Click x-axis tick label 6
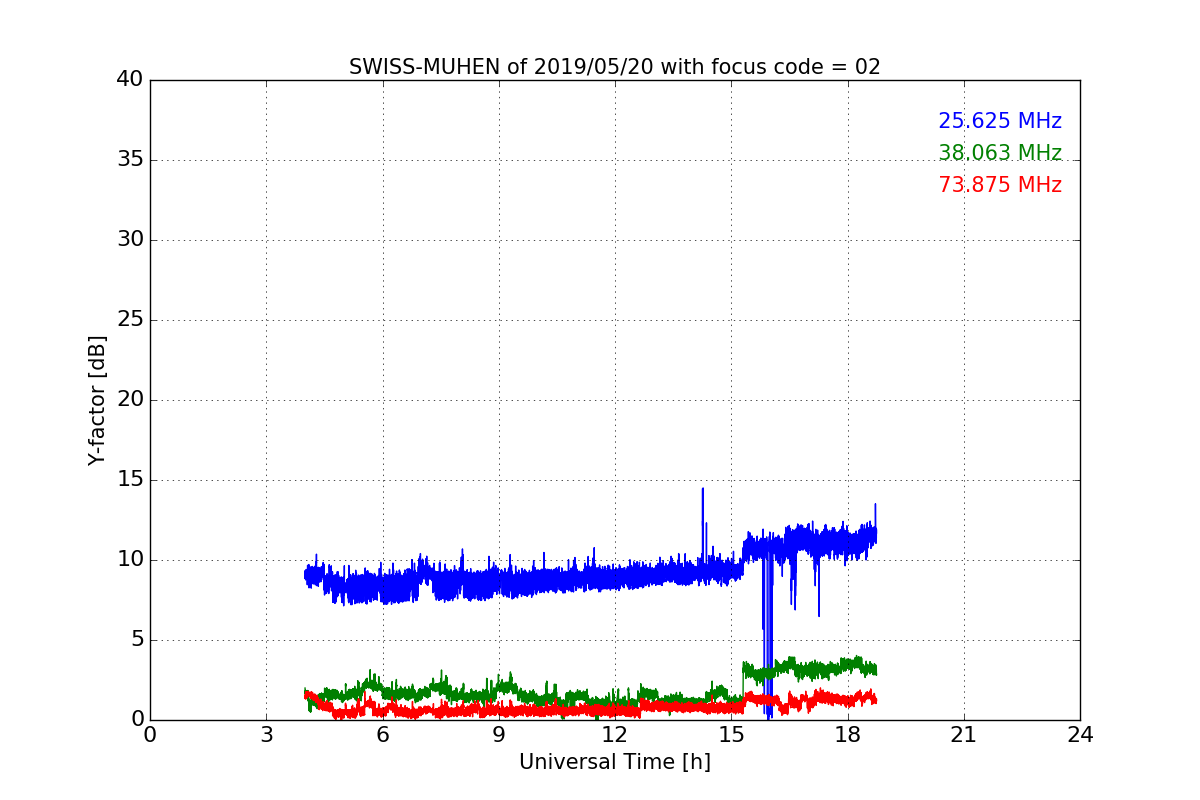Viewport: 1200px width, 800px height. click(x=382, y=734)
